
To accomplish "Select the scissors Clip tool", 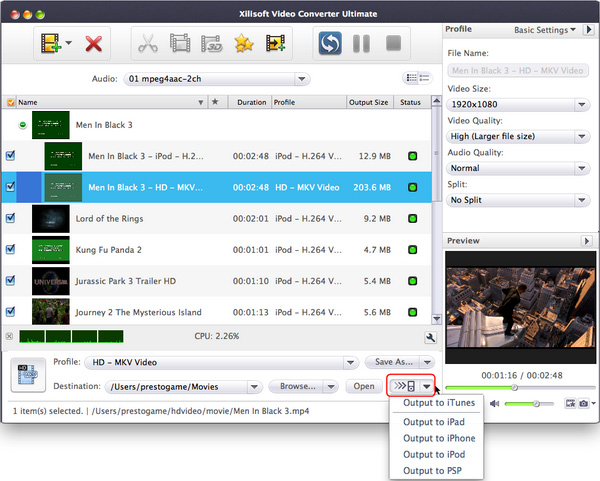I will [148, 43].
